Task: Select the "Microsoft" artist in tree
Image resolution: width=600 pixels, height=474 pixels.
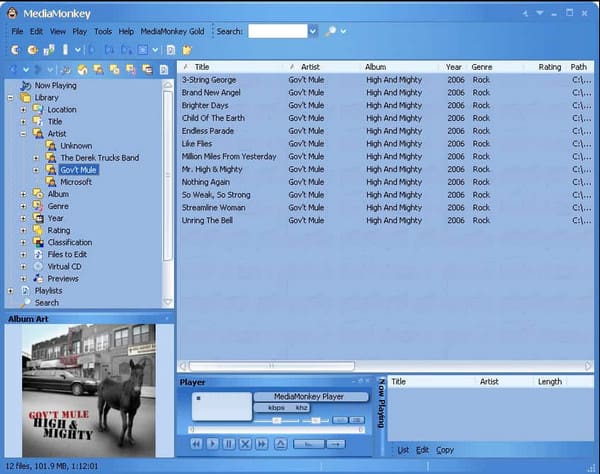Action: 76,182
